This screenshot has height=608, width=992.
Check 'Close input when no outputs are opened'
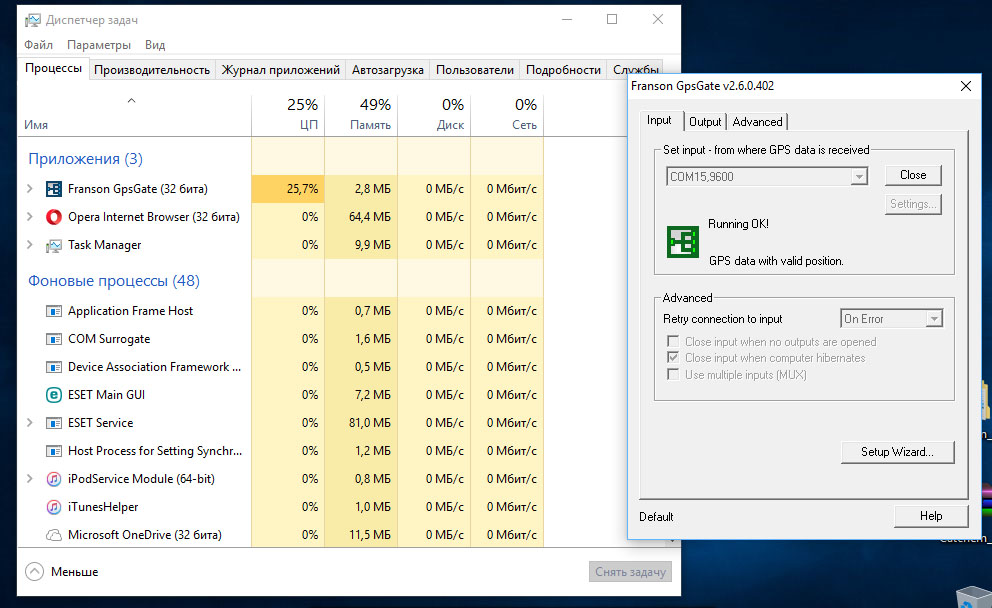pyautogui.click(x=673, y=342)
